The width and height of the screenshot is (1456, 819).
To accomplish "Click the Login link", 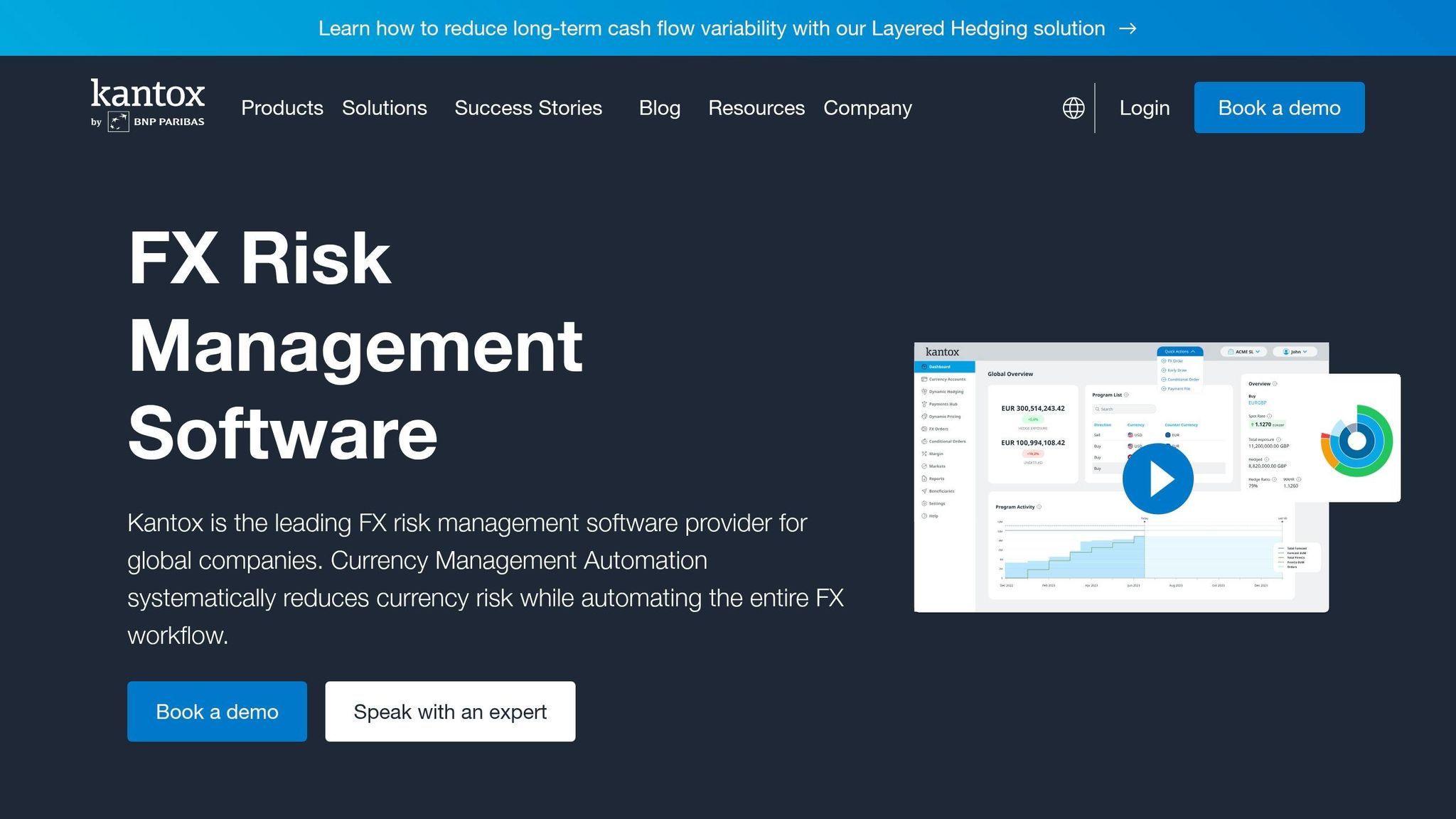I will (1145, 108).
